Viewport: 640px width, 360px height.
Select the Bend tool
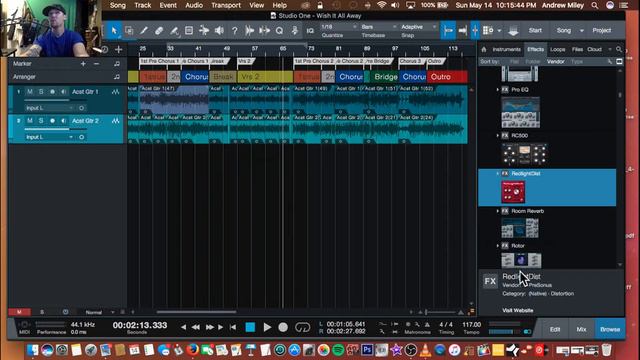tap(204, 31)
